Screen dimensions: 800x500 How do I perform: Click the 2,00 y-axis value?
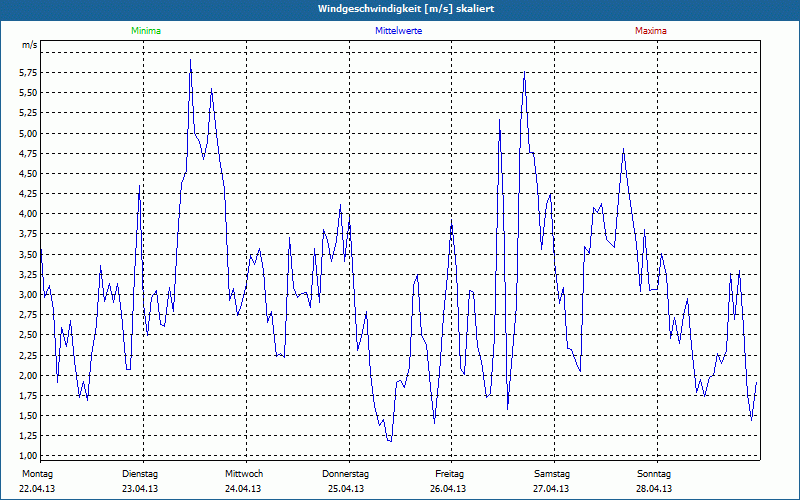click(x=28, y=376)
